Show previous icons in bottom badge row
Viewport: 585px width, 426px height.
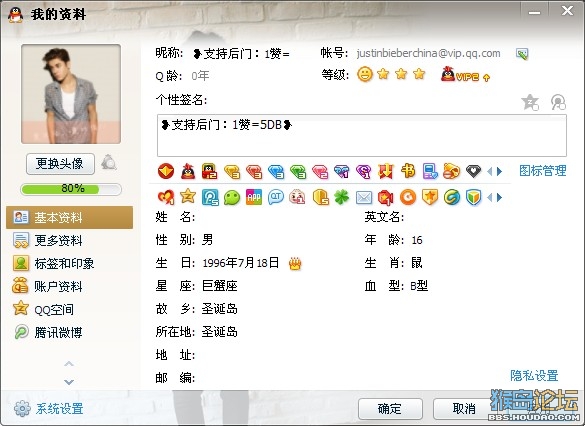489,197
